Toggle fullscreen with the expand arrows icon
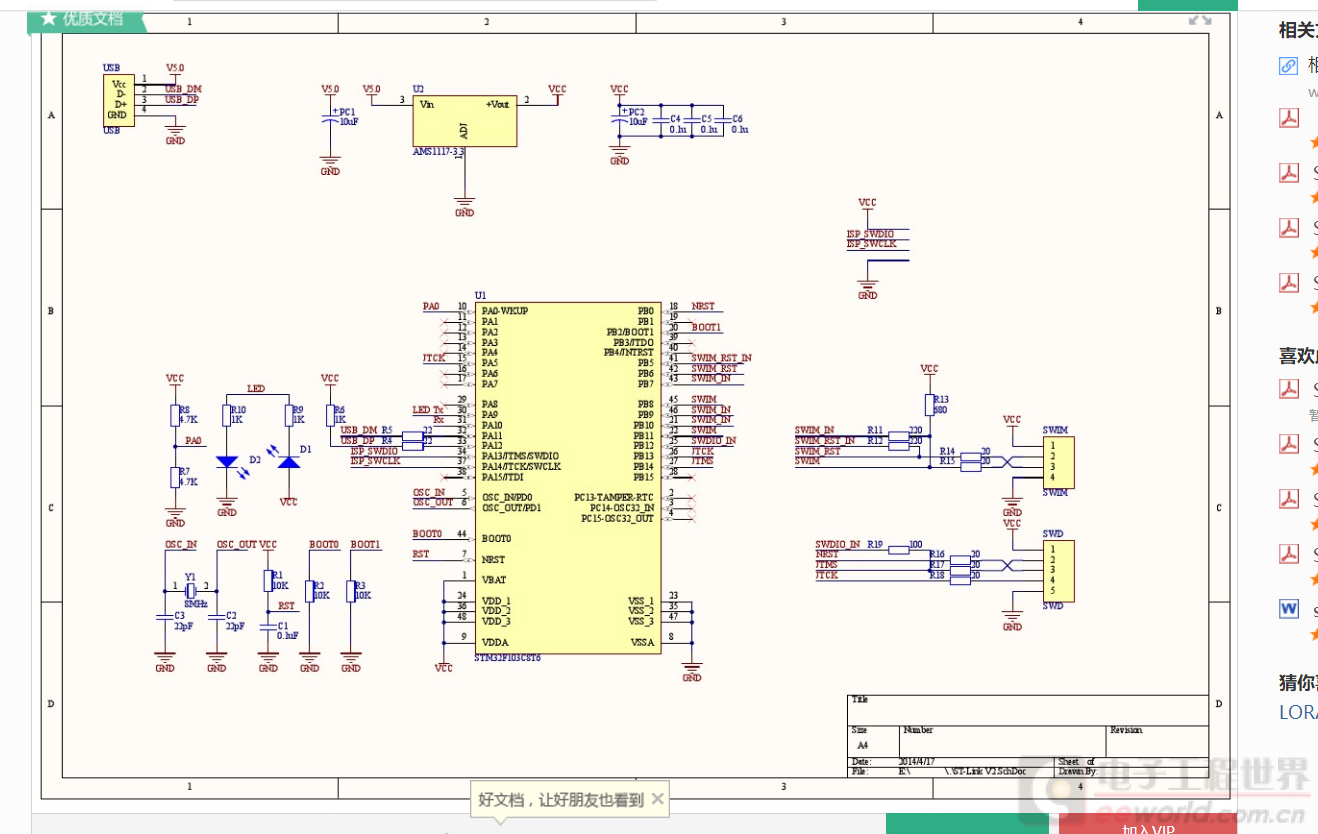 [1199, 19]
